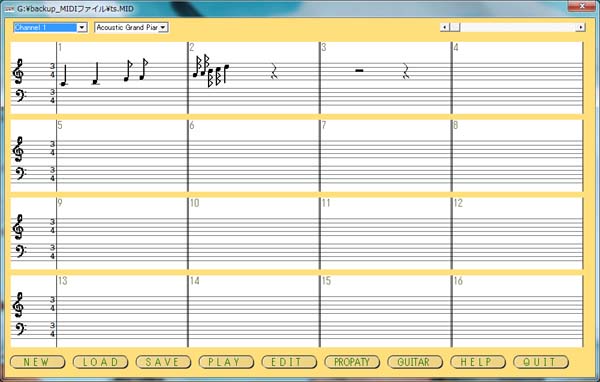The image size is (600, 382).
Task: Click the bass clef on the first staff
Action: tap(19, 95)
